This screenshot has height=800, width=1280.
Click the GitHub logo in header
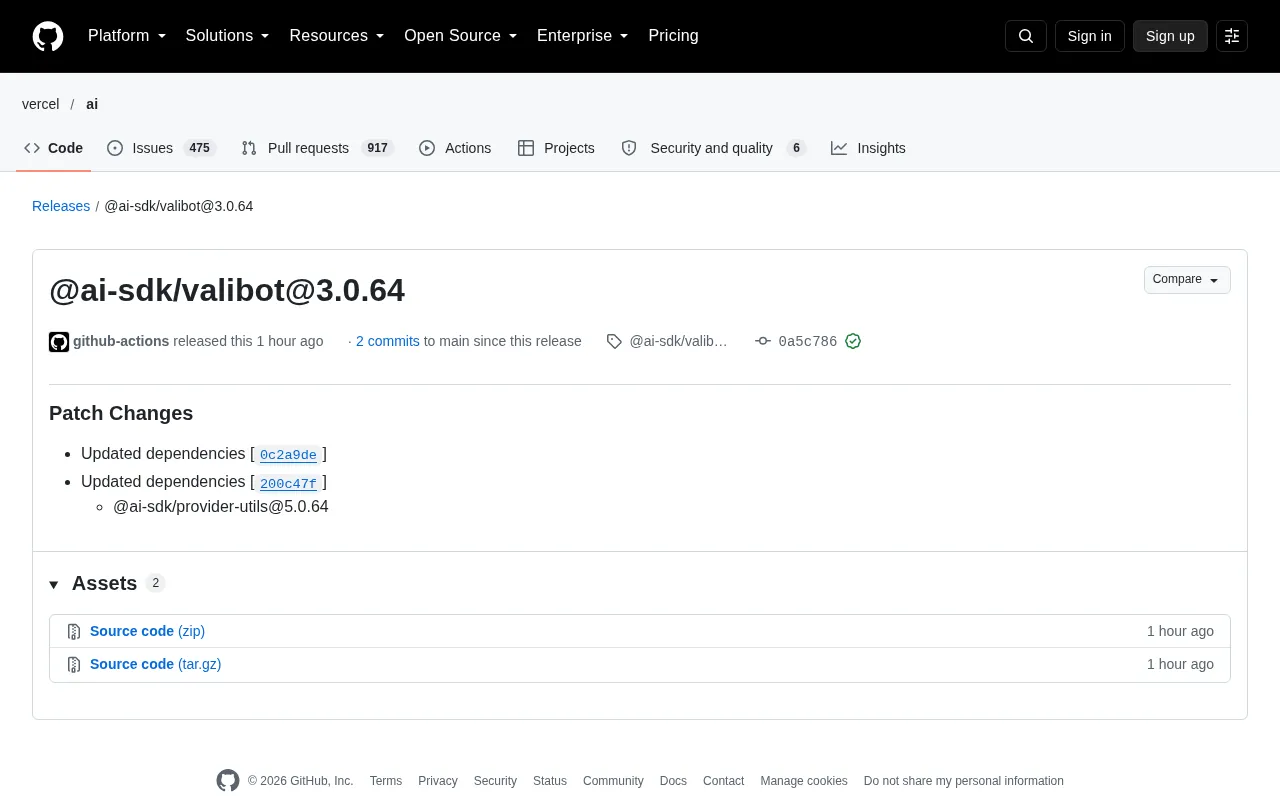(x=48, y=36)
